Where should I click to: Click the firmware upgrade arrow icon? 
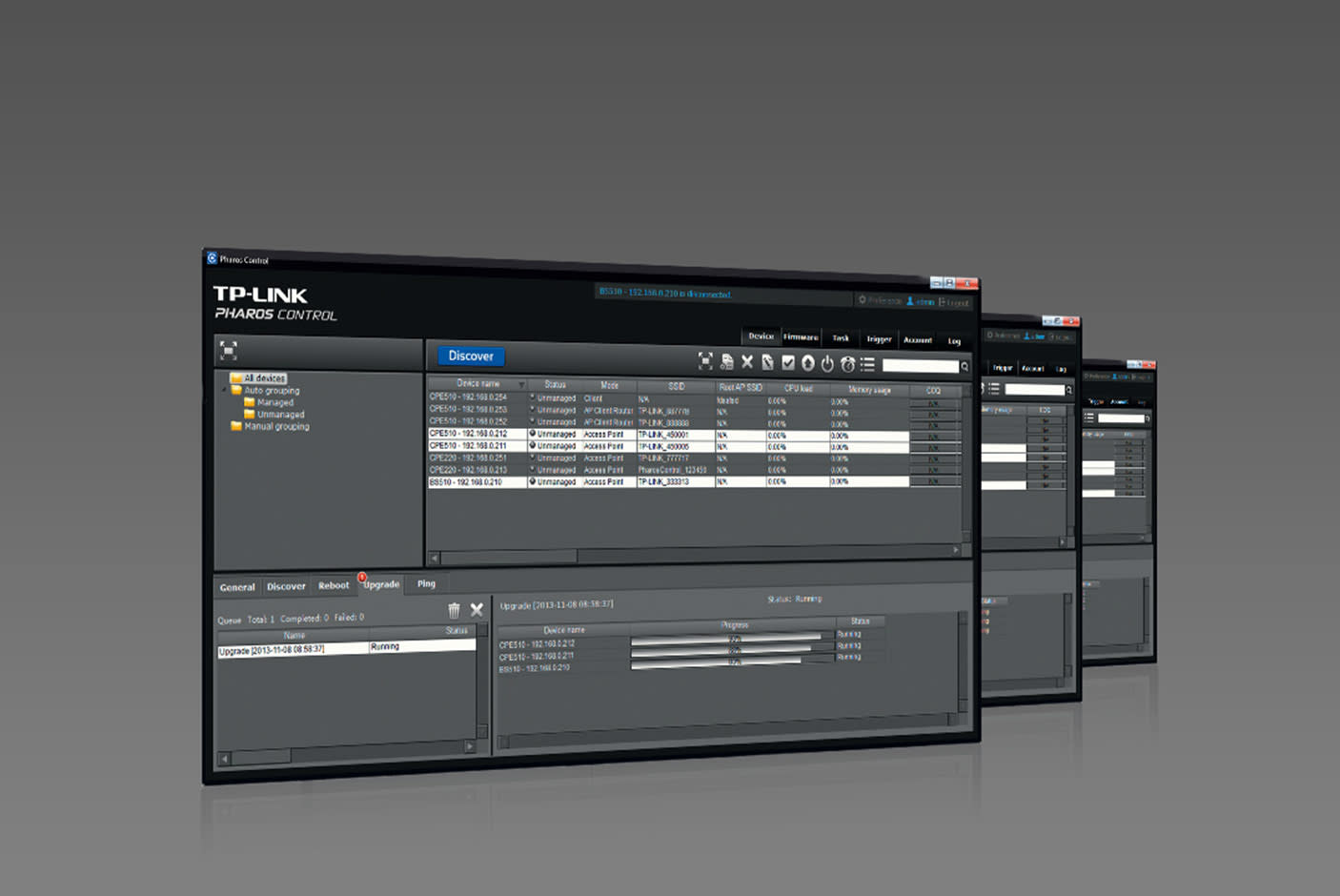coord(807,363)
